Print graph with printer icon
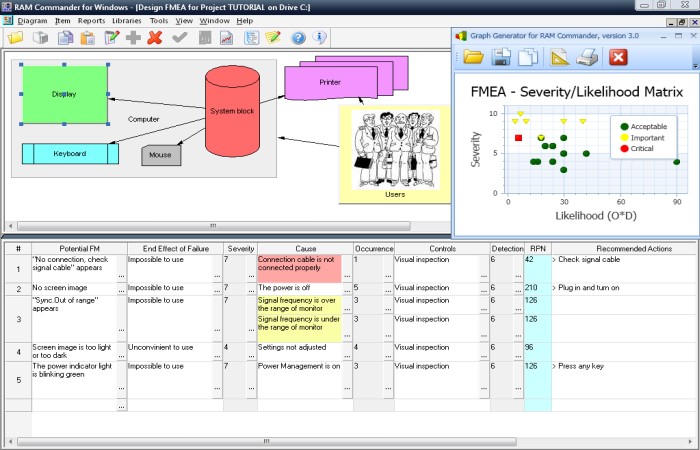 pyautogui.click(x=587, y=57)
